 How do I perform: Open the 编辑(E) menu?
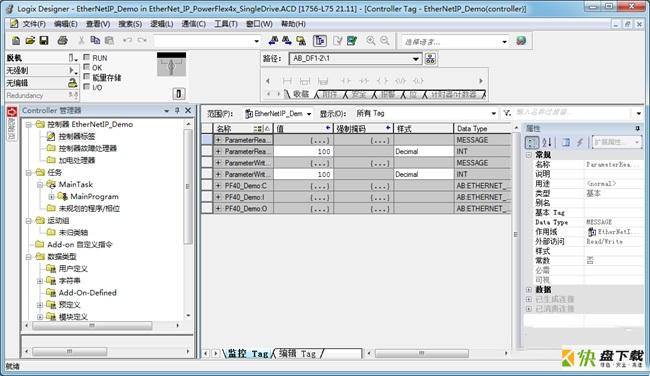[x=65, y=24]
